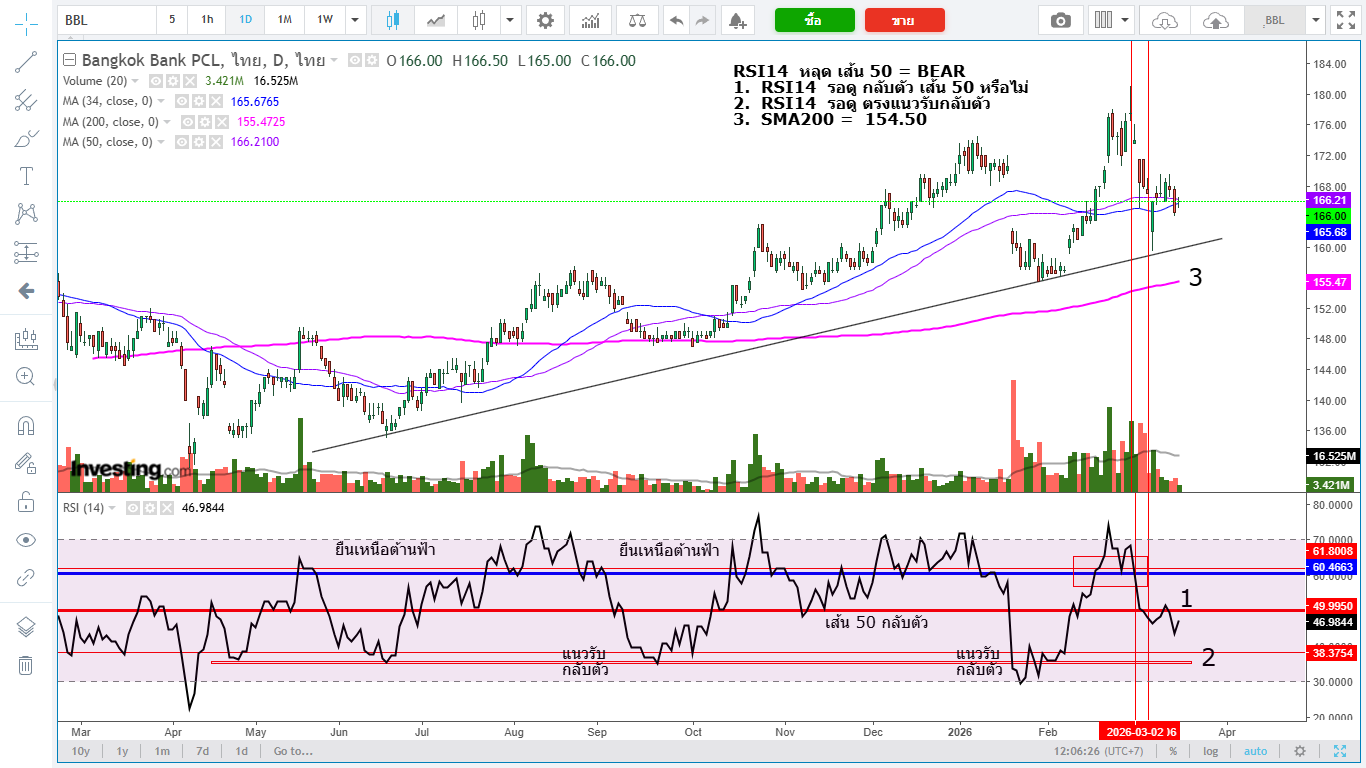Open chart properties gear in top toolbar
The height and width of the screenshot is (768, 1366).
(545, 19)
